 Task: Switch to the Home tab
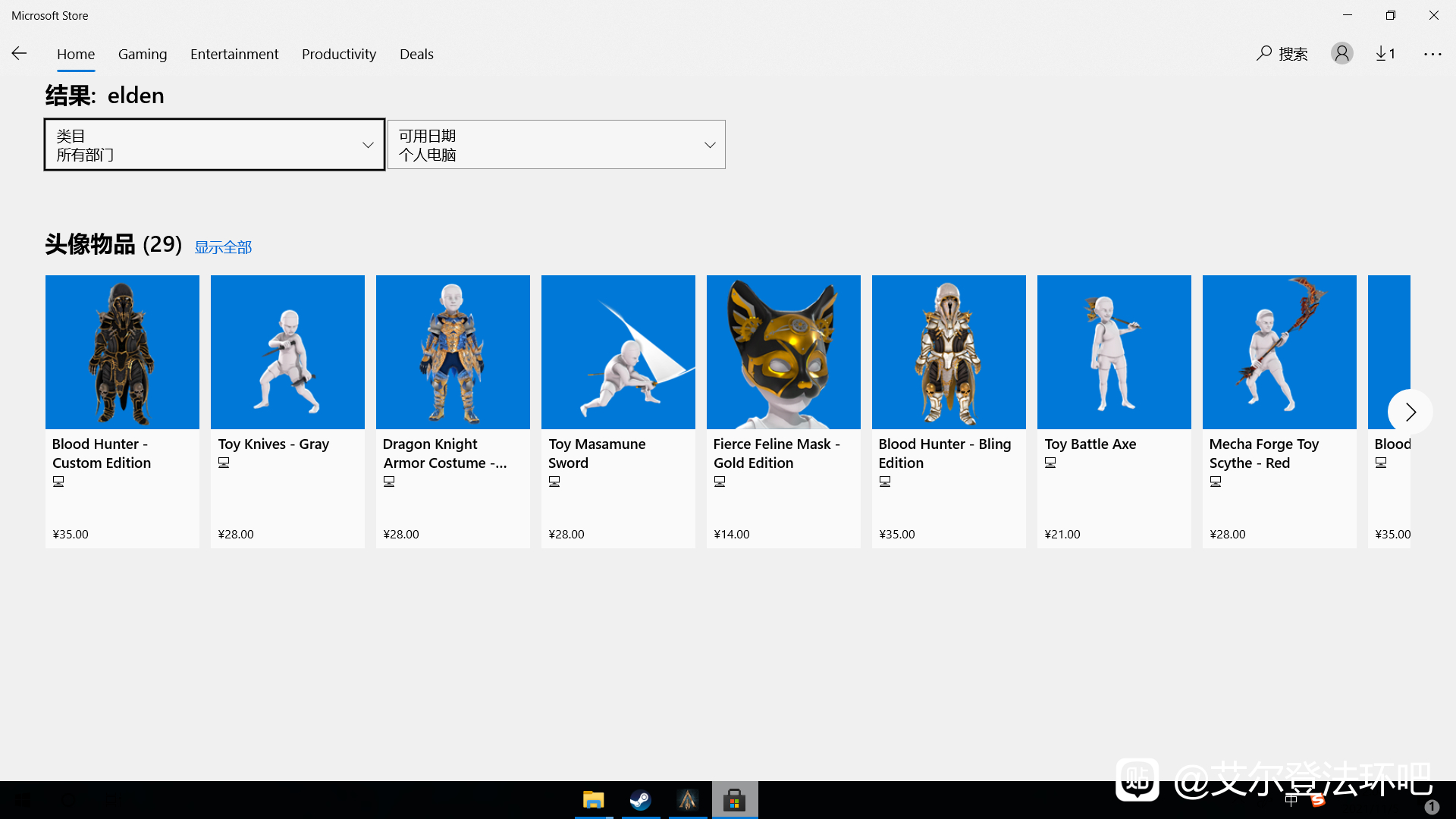point(76,54)
